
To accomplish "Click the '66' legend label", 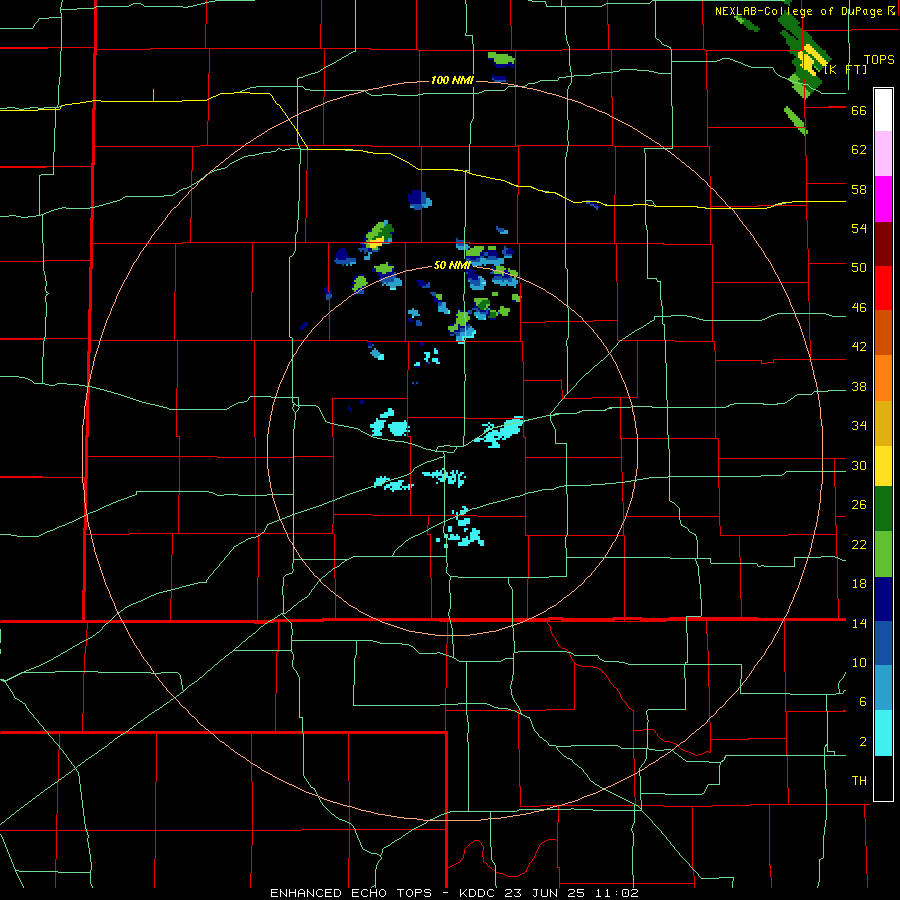I will [x=859, y=111].
